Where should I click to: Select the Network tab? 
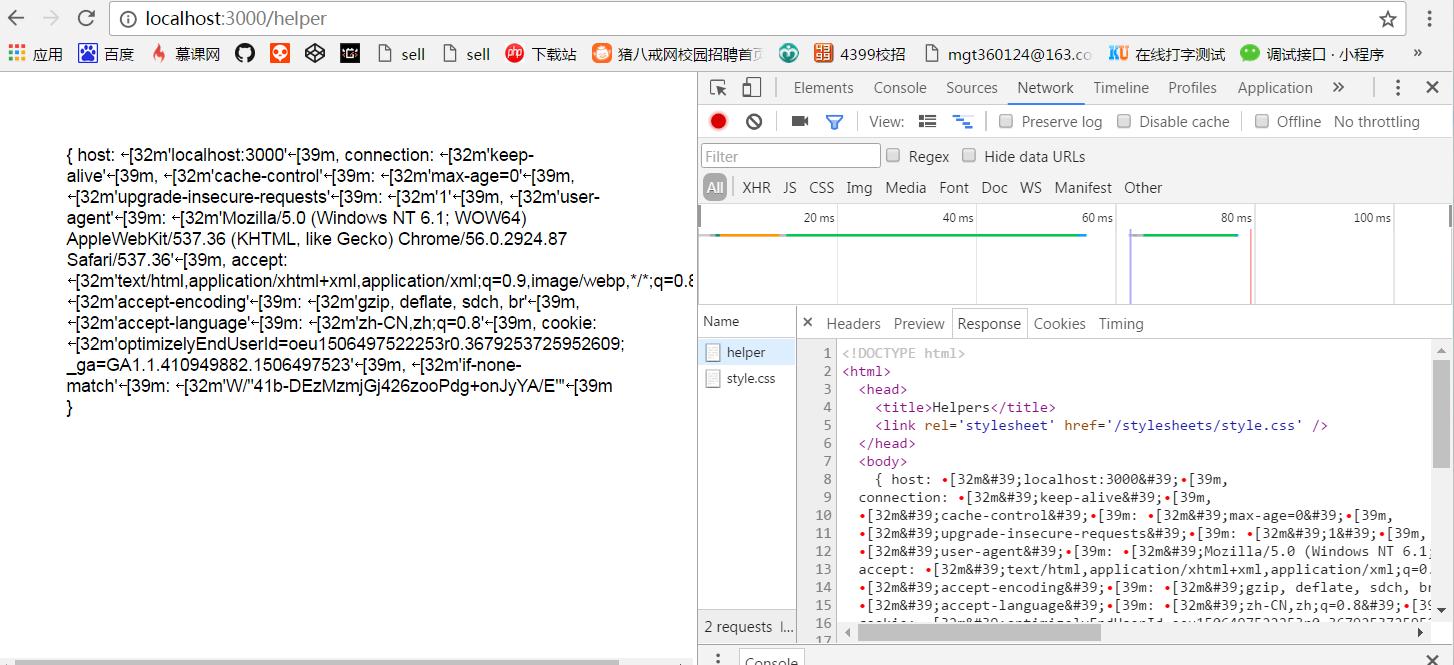coord(1045,88)
